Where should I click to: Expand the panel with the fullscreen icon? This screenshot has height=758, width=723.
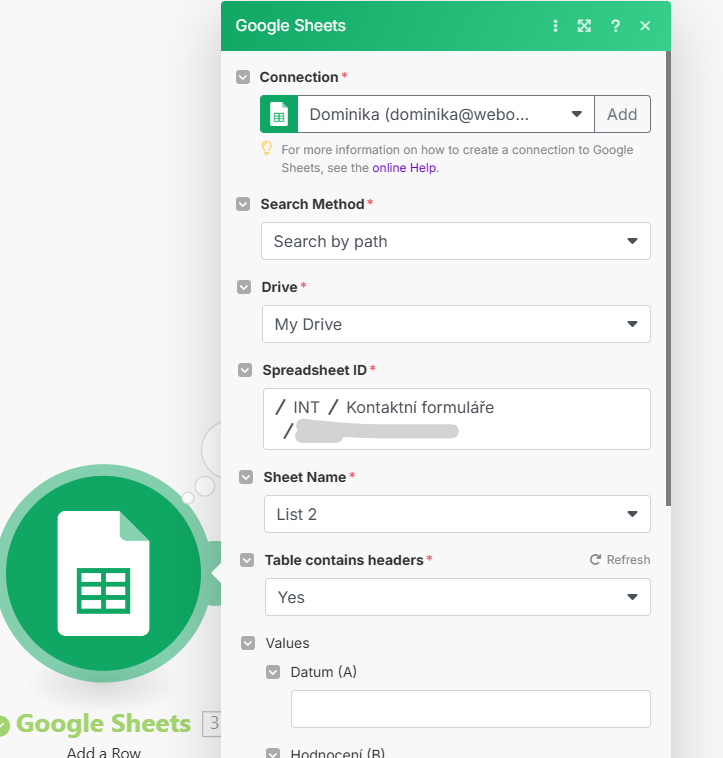pyautogui.click(x=584, y=26)
